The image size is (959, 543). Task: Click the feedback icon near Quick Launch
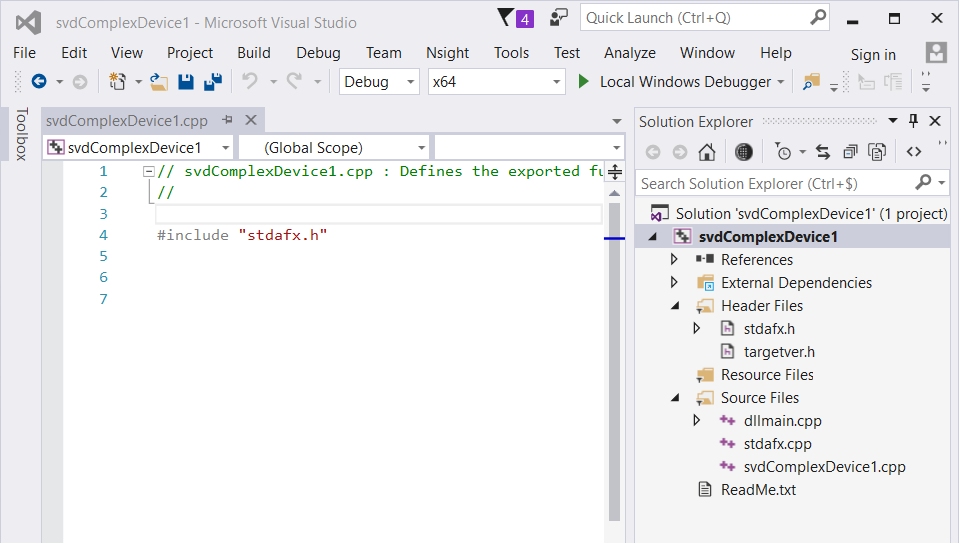tap(558, 18)
